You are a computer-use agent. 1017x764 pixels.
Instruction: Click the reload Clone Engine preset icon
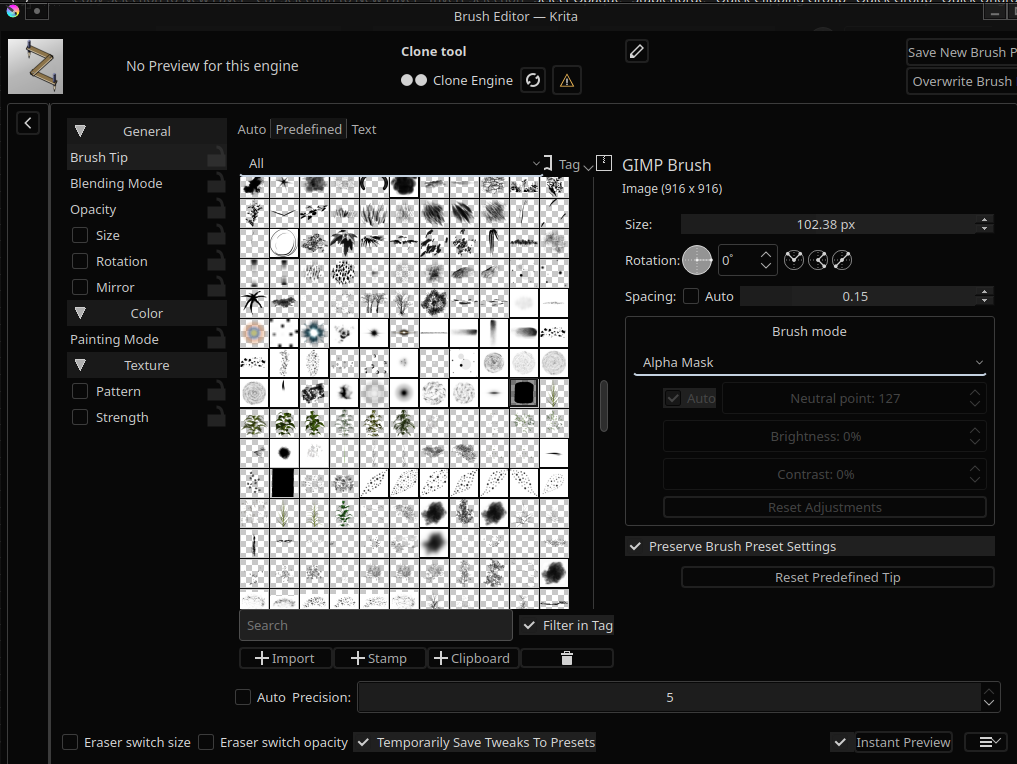tap(532, 80)
